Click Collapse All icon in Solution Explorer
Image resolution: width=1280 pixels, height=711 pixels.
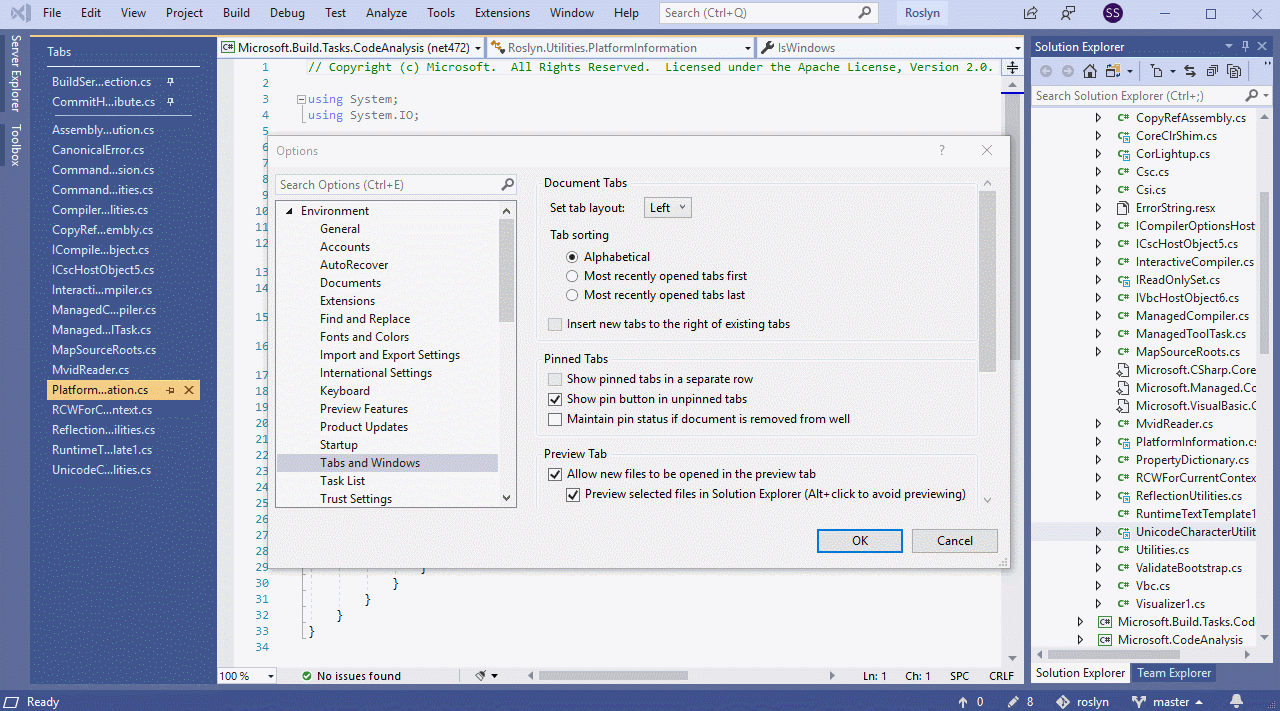1212,71
